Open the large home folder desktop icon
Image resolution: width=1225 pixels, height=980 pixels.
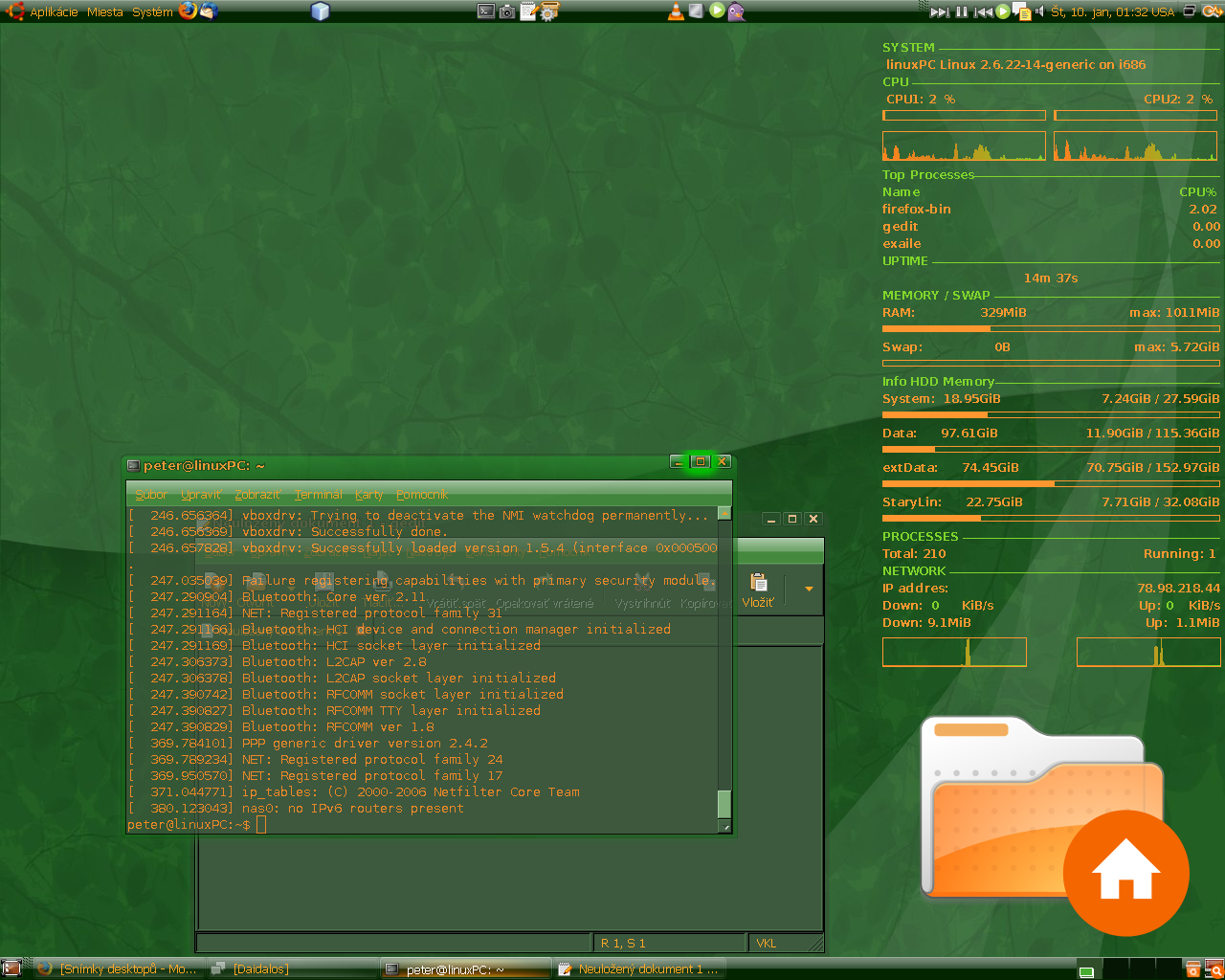tap(1055, 825)
